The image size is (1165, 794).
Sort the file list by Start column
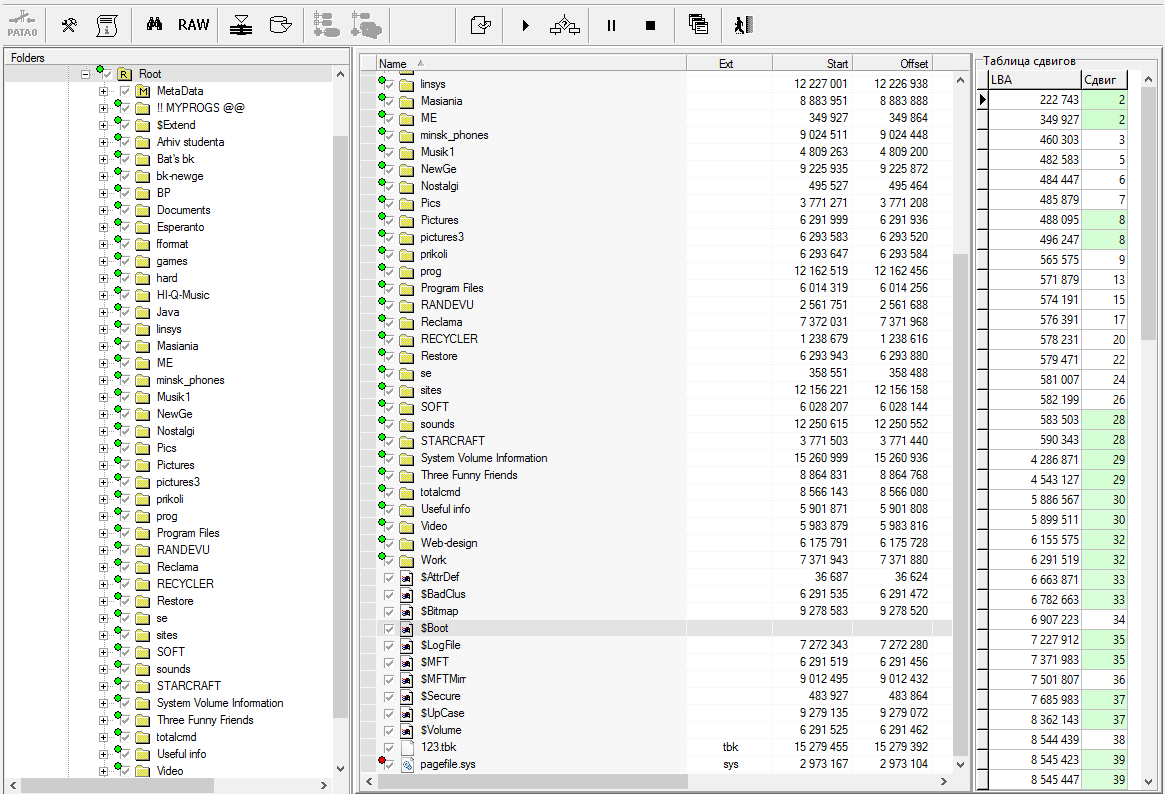tap(811, 64)
